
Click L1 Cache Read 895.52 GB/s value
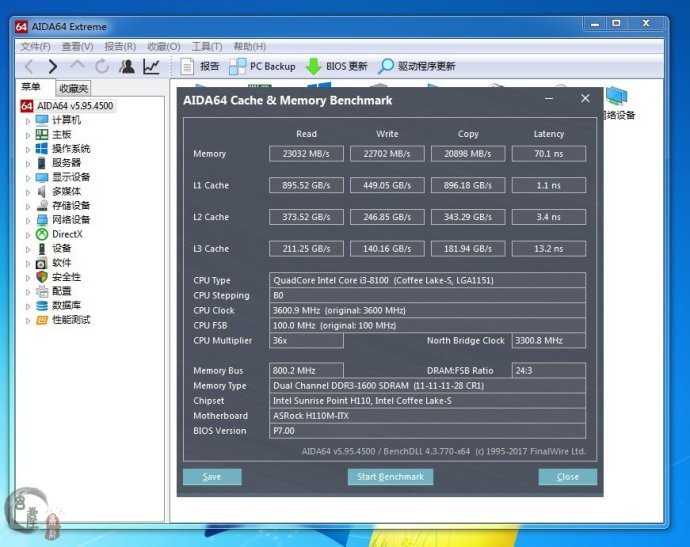click(306, 186)
